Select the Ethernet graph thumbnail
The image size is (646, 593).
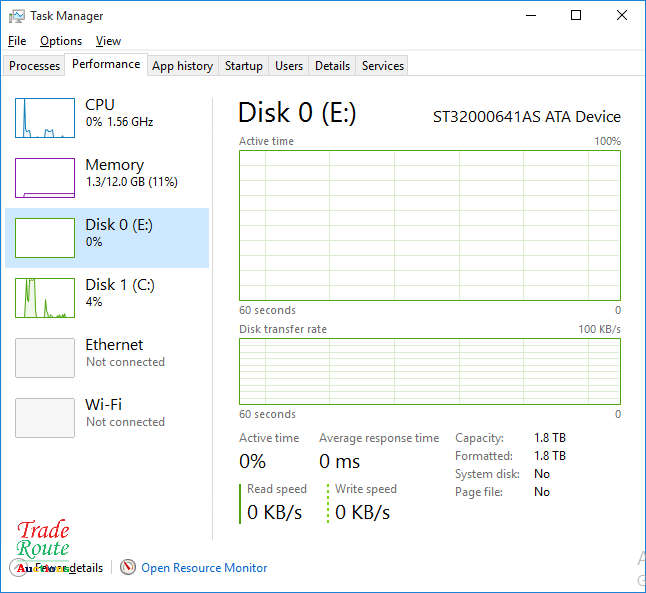(45, 358)
